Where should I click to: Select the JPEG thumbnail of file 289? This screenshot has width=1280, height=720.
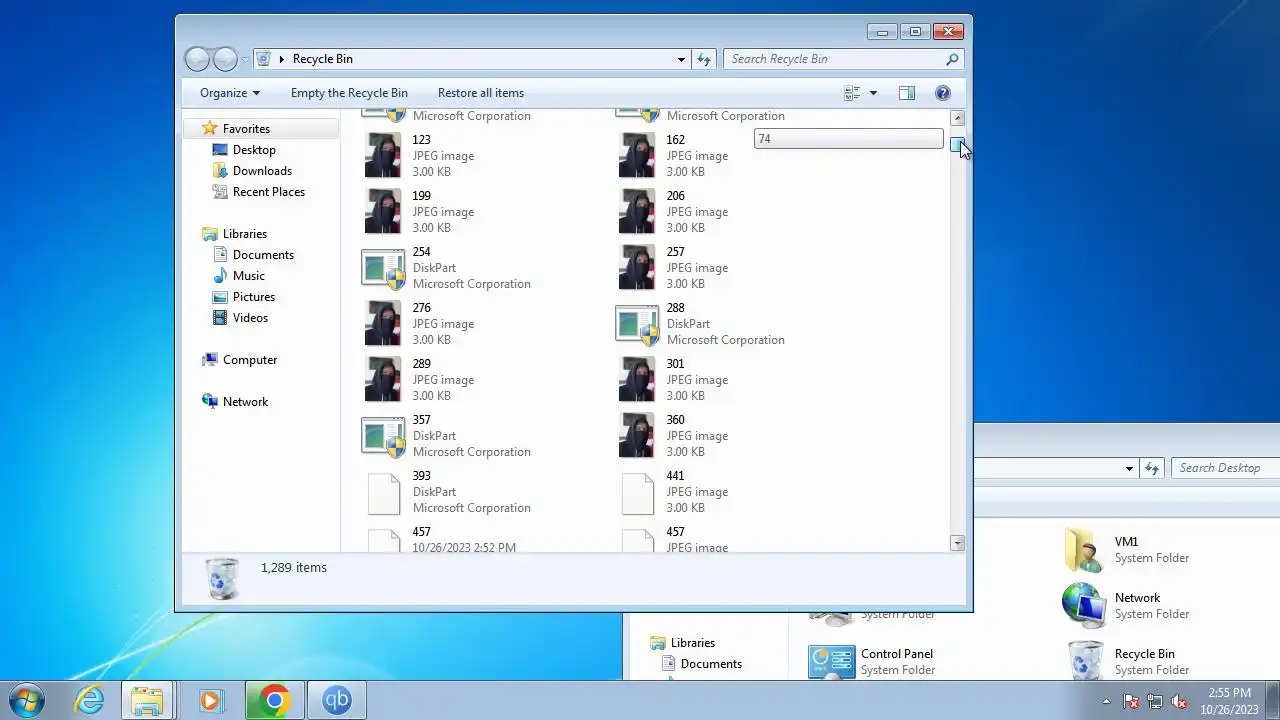click(x=383, y=380)
